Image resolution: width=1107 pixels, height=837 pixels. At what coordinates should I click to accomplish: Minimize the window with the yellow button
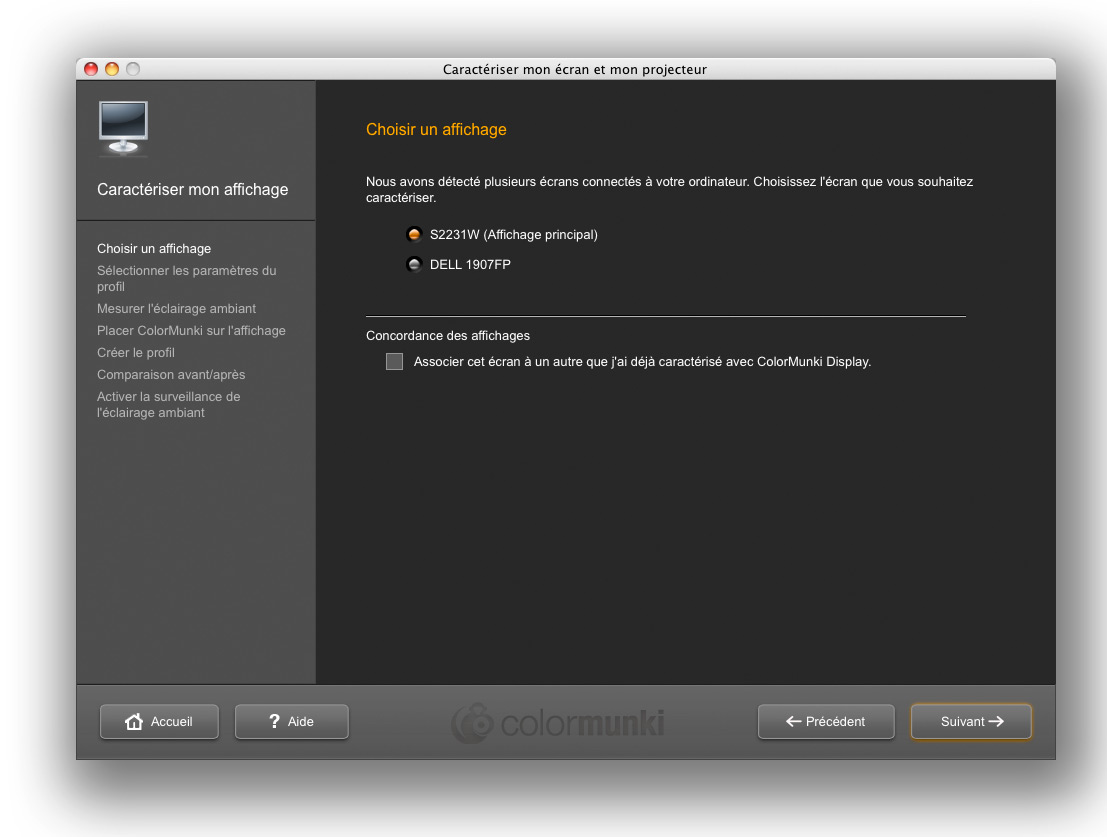click(x=112, y=68)
